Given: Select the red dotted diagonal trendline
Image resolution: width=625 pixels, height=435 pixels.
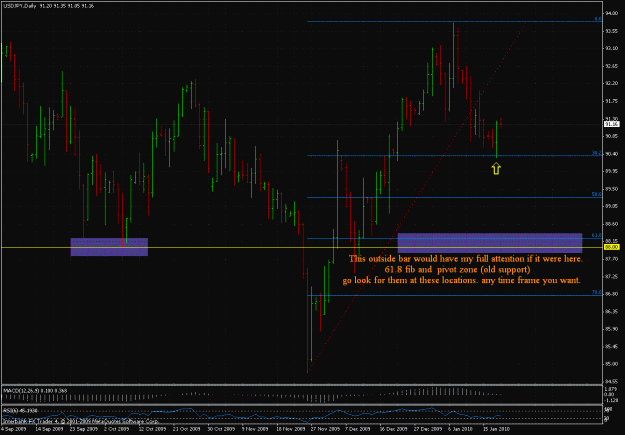Looking at the screenshot, I should pyautogui.click(x=417, y=197).
